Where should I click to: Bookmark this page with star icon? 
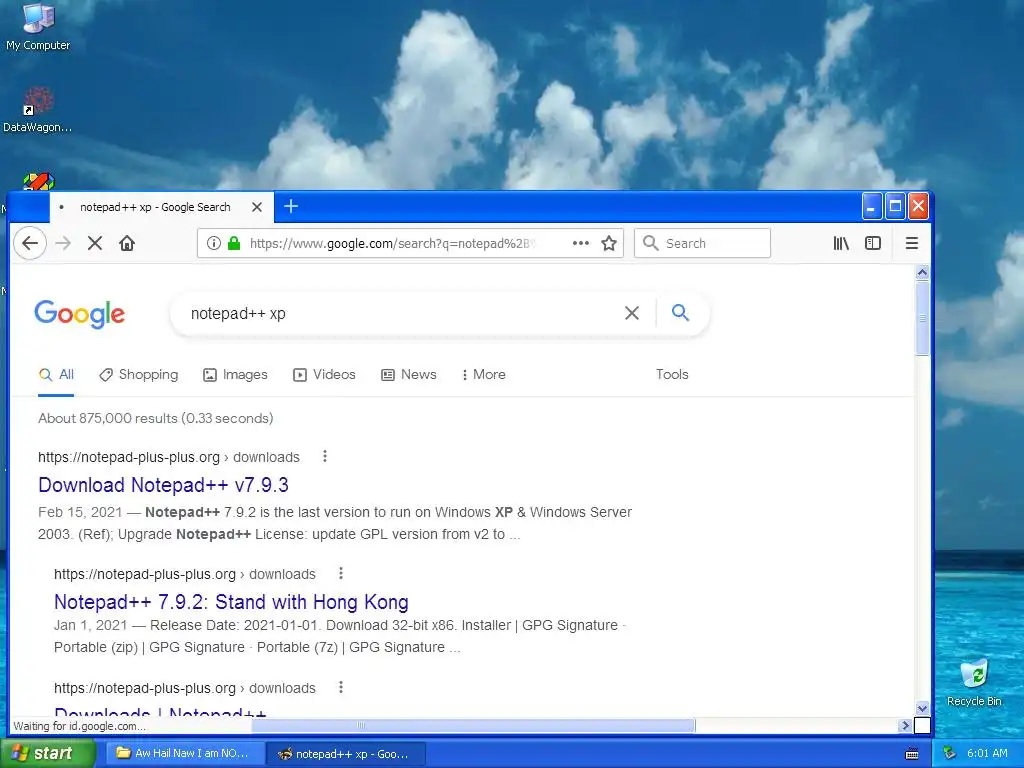coord(609,244)
